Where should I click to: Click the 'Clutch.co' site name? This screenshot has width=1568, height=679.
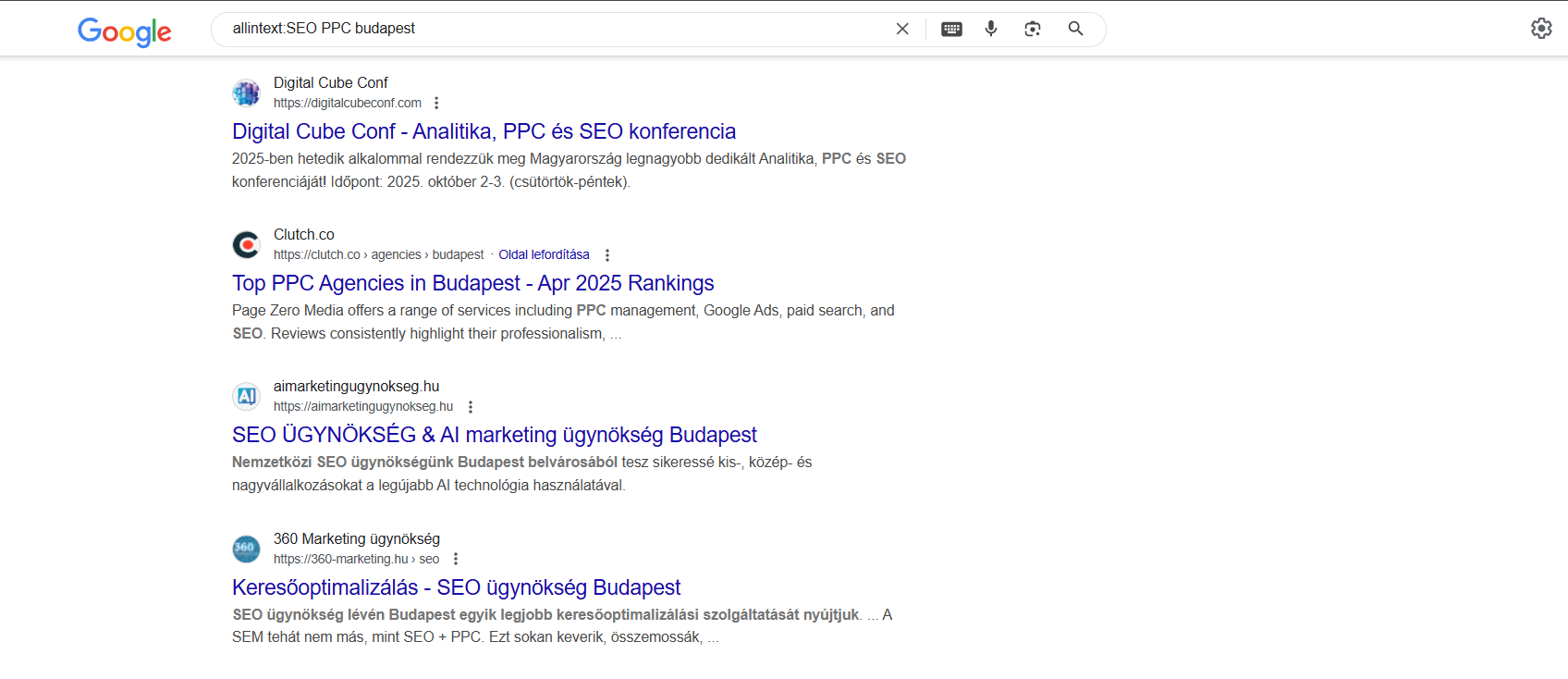pos(304,234)
